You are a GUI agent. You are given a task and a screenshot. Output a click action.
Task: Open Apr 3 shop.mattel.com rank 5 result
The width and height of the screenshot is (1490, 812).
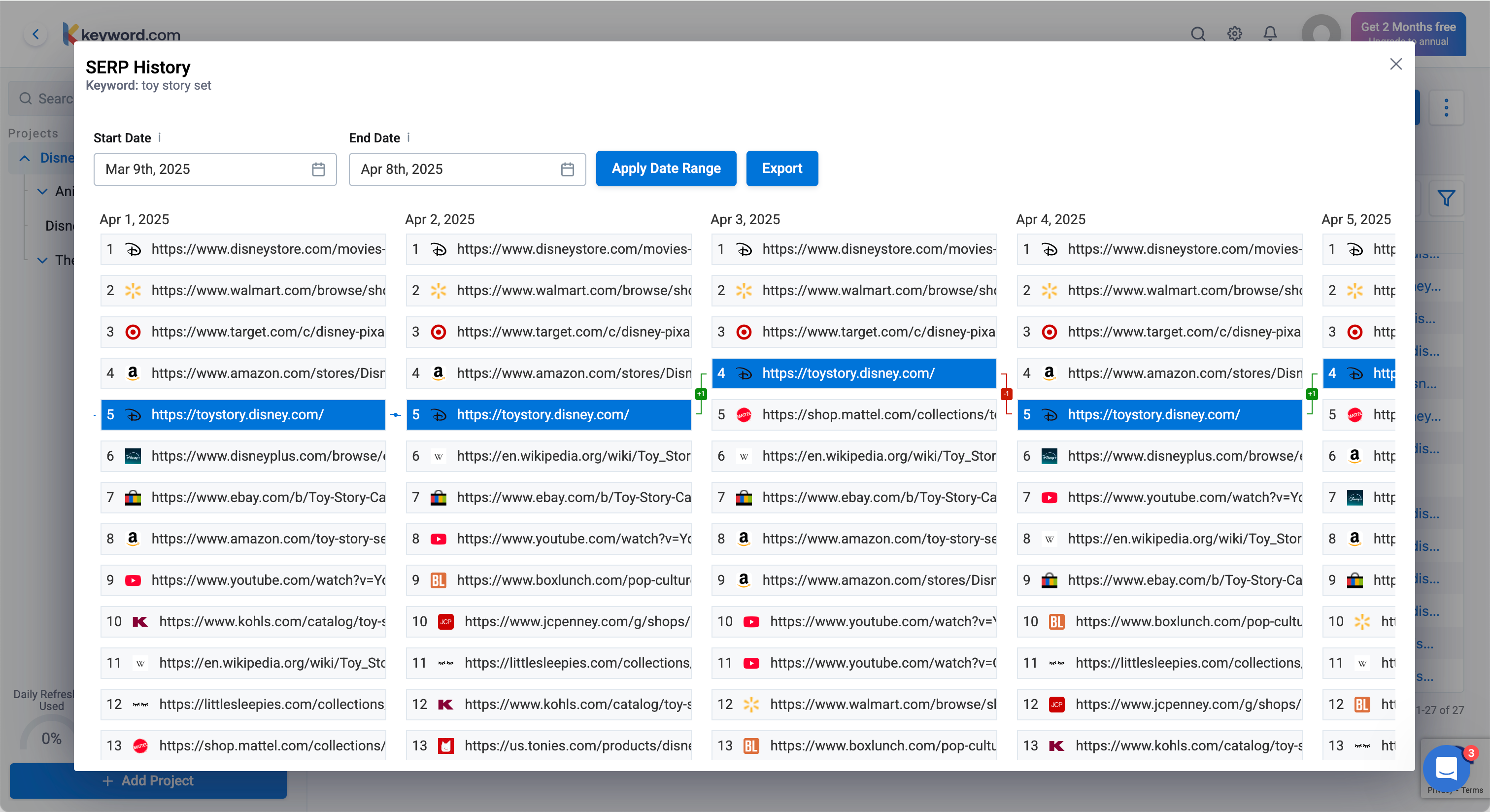(854, 415)
